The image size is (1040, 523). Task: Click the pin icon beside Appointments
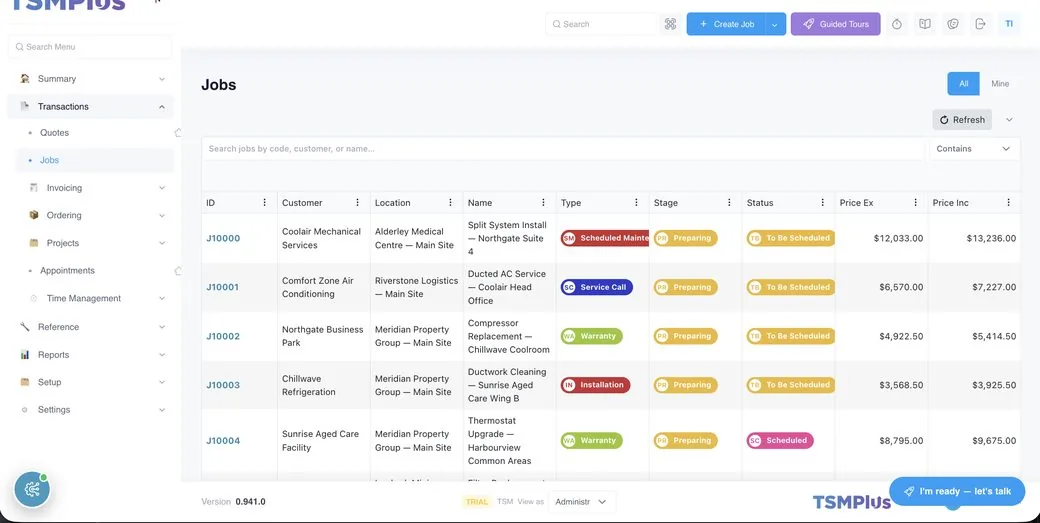(x=178, y=270)
